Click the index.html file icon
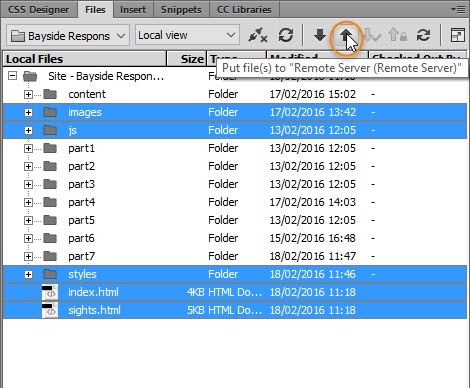Viewport: 470px width, 388px height. (x=50, y=292)
